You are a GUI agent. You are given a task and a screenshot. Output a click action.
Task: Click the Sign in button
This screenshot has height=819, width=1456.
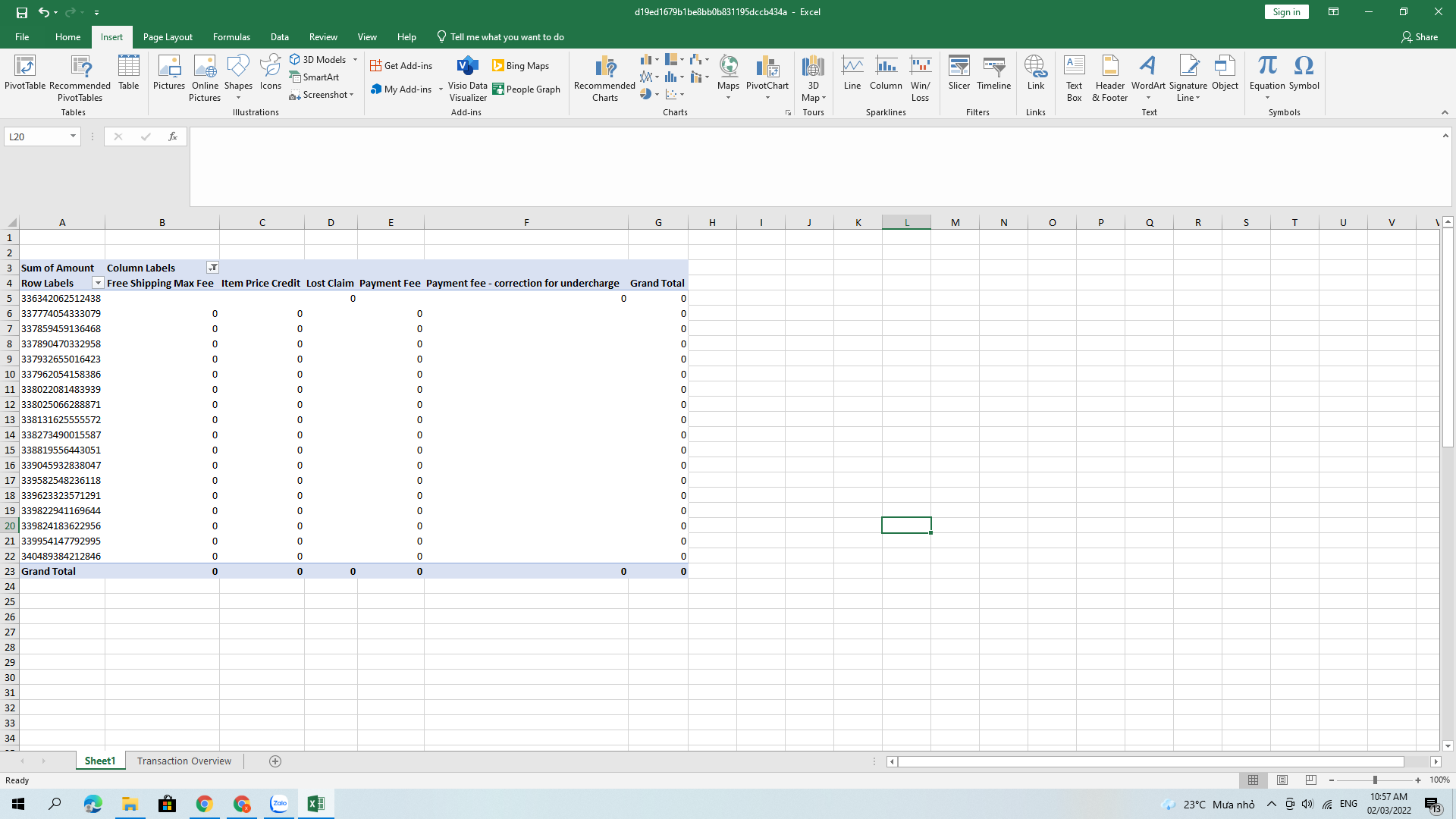point(1286,12)
